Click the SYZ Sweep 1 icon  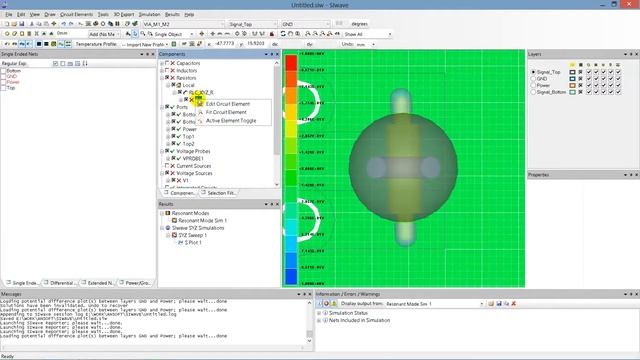pos(174,235)
